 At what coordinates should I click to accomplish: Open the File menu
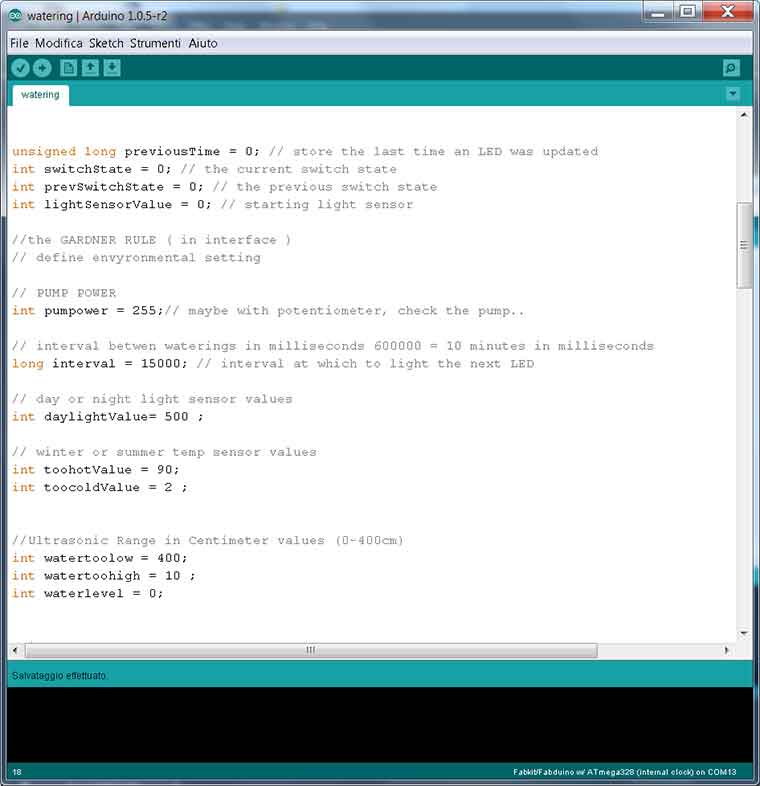[x=19, y=43]
